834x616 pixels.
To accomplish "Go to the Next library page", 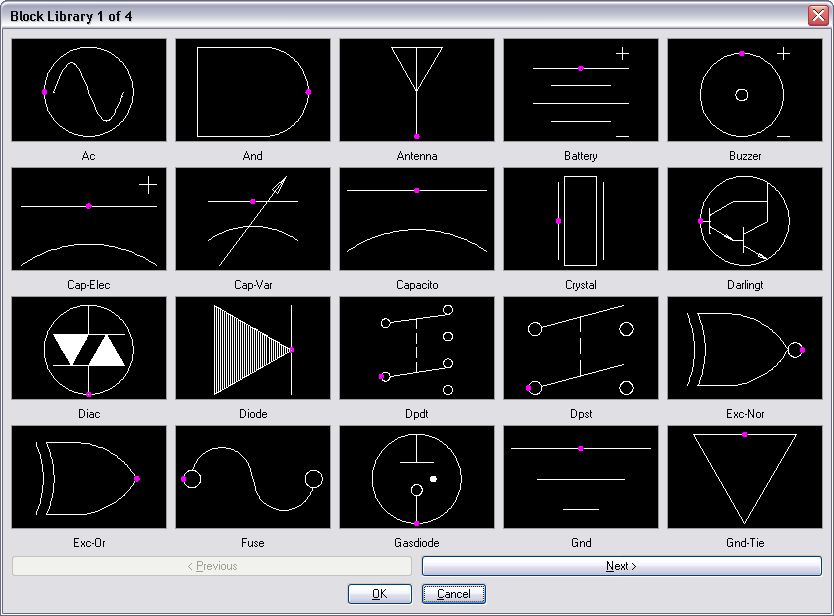I will pyautogui.click(x=621, y=566).
